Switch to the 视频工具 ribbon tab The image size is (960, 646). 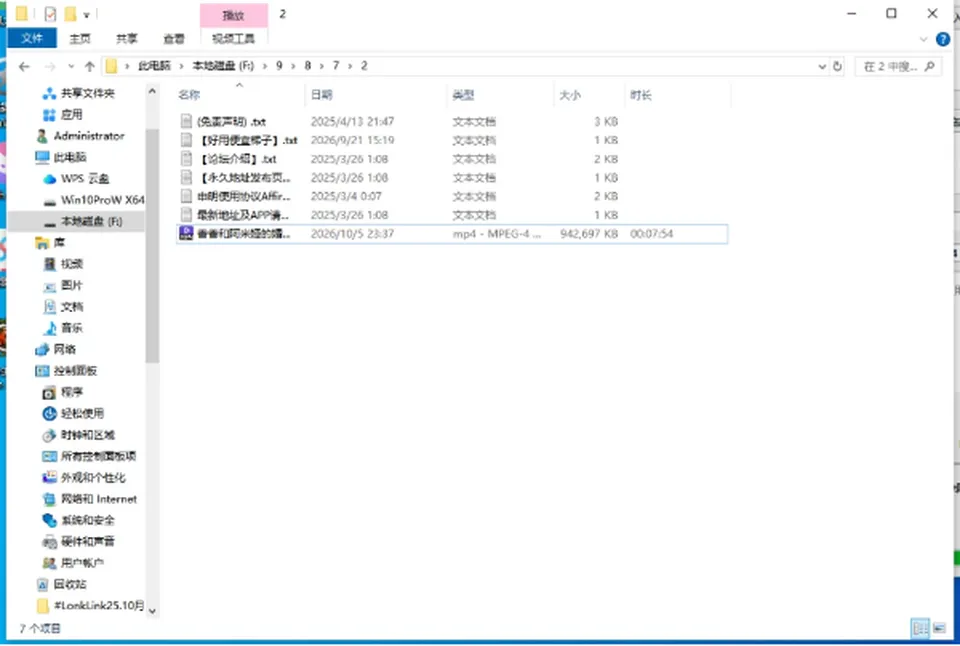pos(233,39)
